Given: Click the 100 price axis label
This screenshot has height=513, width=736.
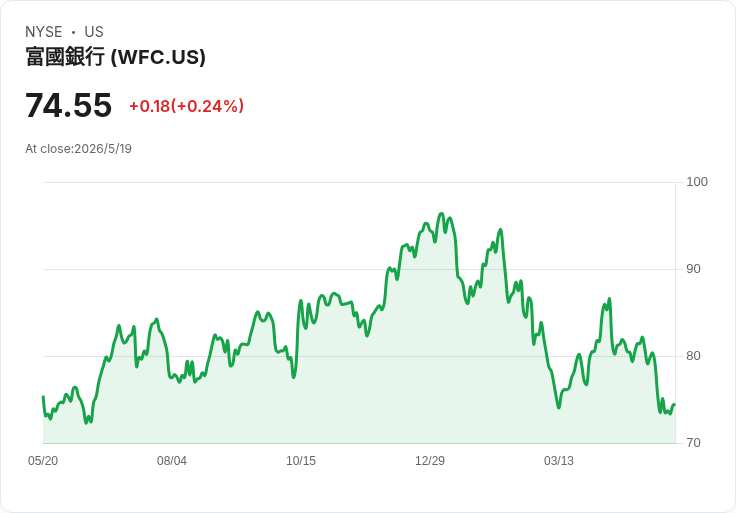Looking at the screenshot, I should [697, 182].
